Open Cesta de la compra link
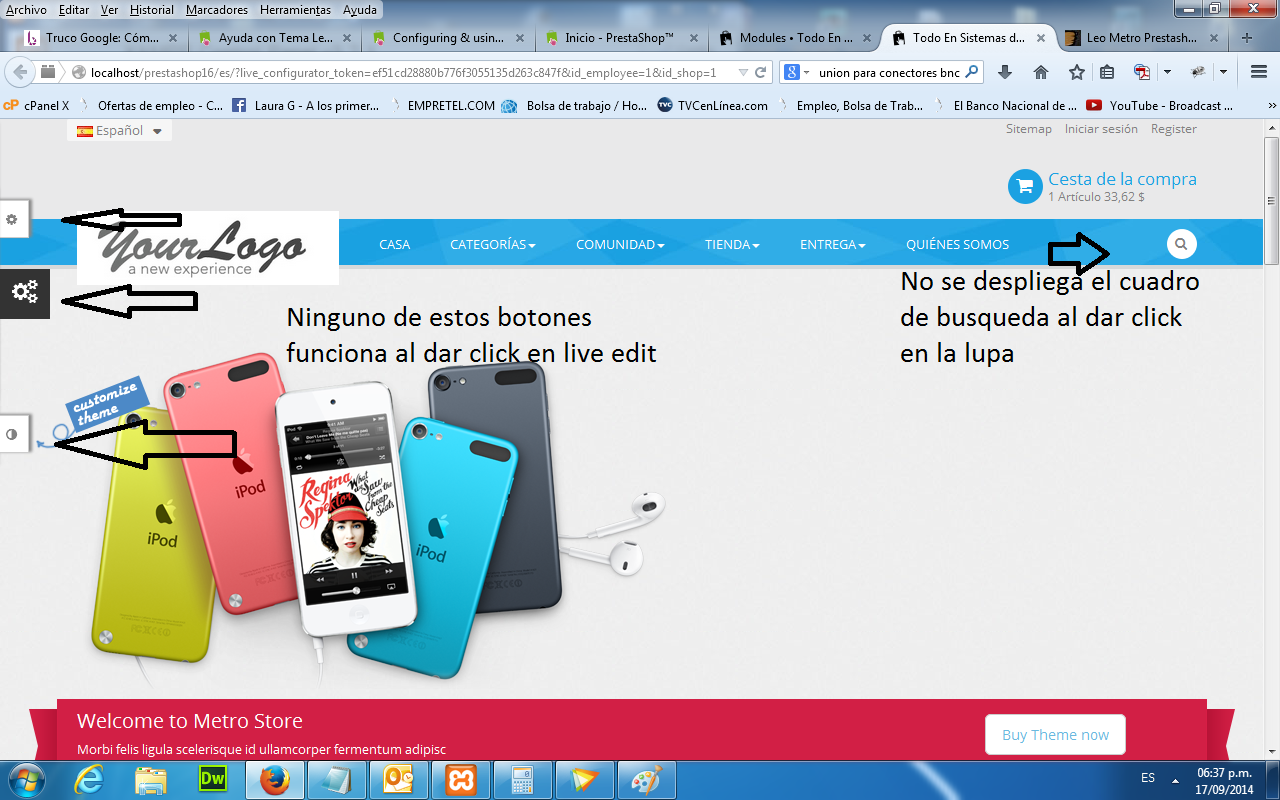 (1122, 179)
